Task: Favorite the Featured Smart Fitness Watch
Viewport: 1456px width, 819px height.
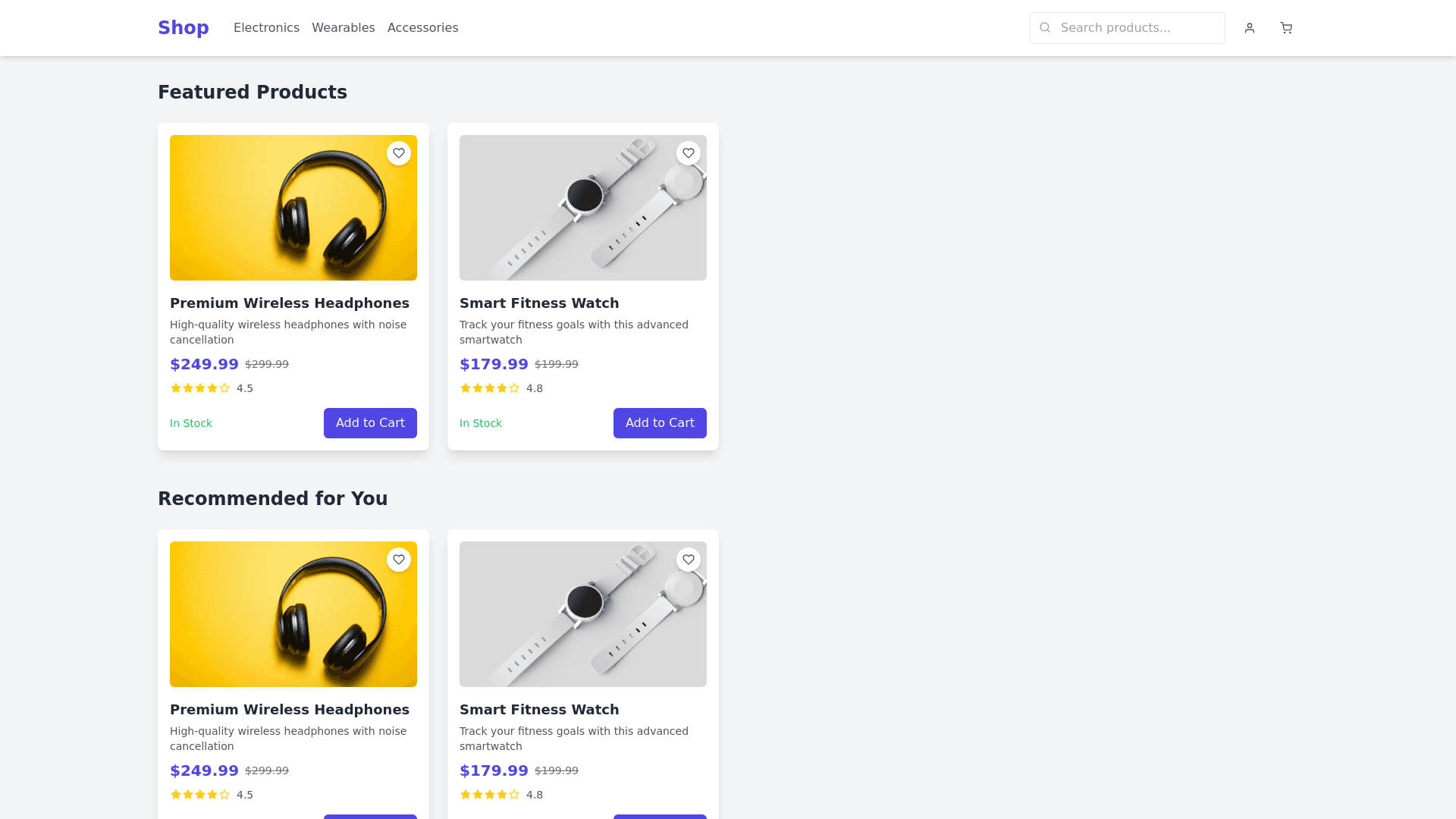Action: point(689,153)
